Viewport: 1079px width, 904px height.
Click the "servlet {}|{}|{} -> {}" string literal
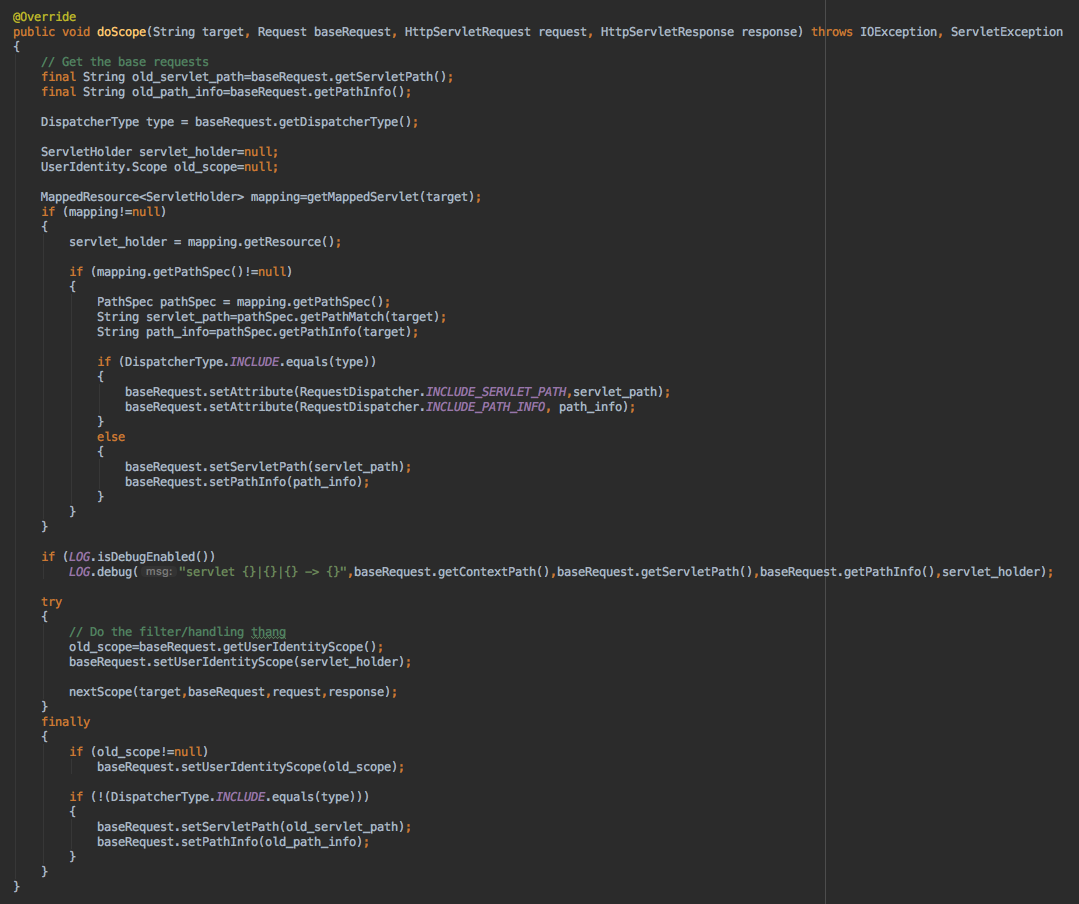click(x=262, y=572)
